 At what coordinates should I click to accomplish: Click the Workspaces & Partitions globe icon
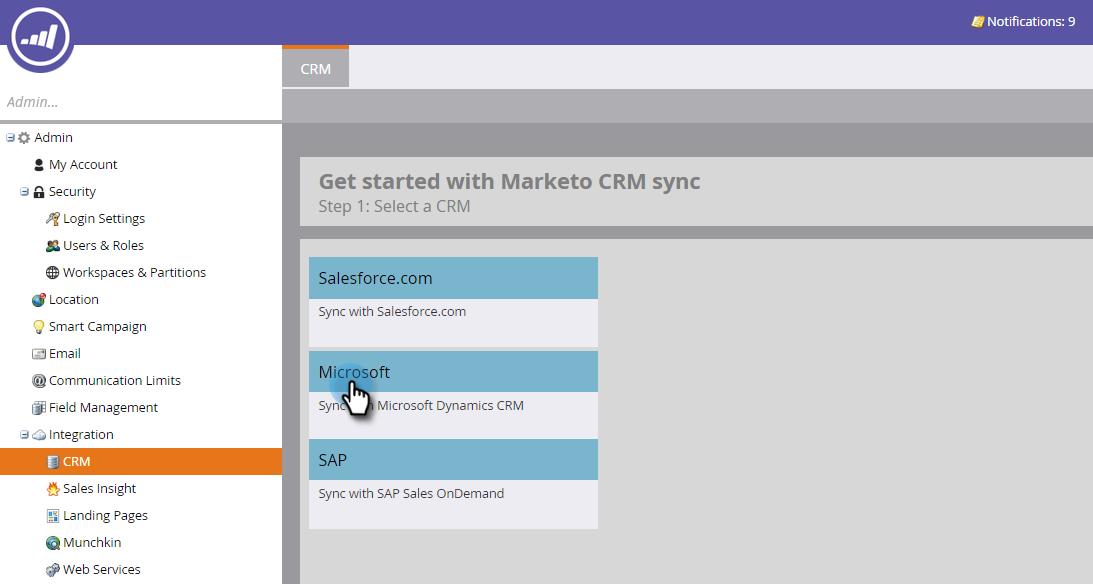tap(53, 273)
